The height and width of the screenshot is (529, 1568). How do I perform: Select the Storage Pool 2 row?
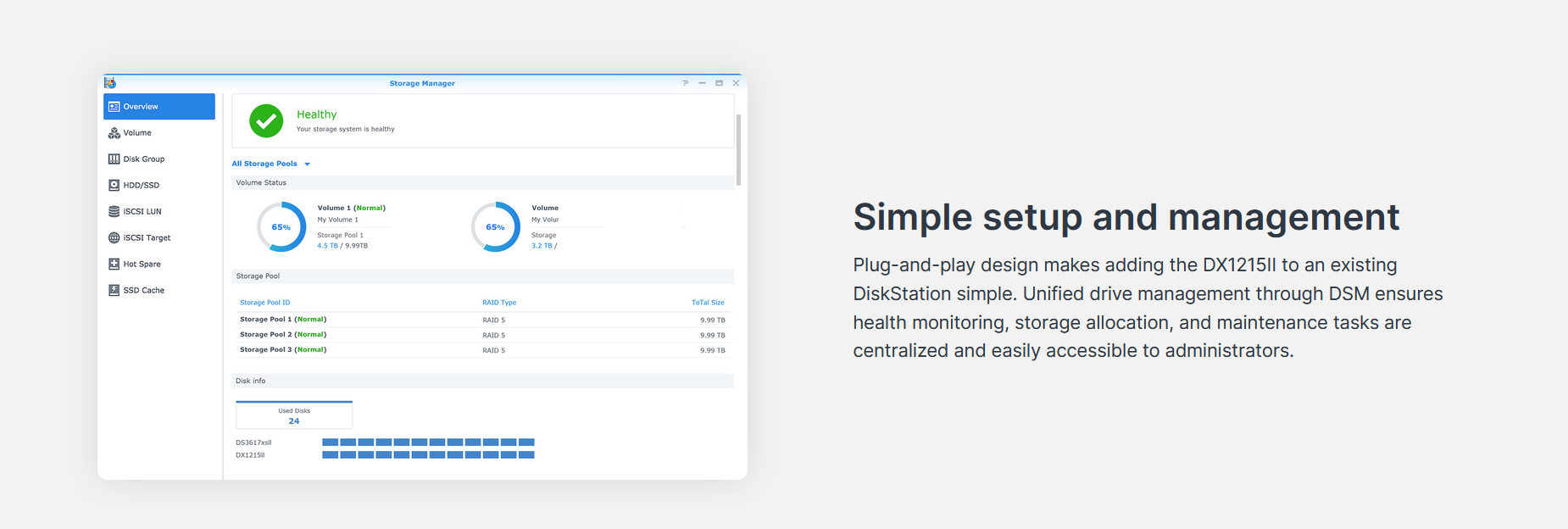[x=481, y=335]
